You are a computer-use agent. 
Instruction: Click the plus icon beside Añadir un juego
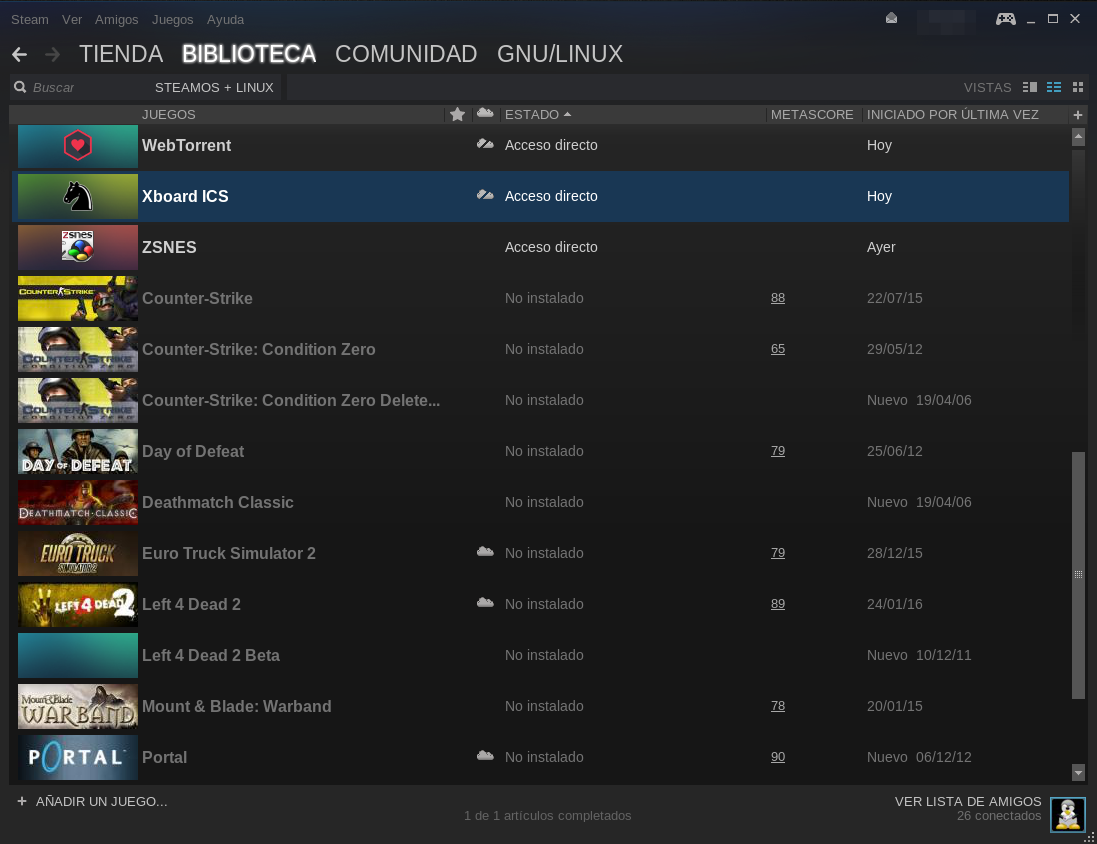click(22, 801)
